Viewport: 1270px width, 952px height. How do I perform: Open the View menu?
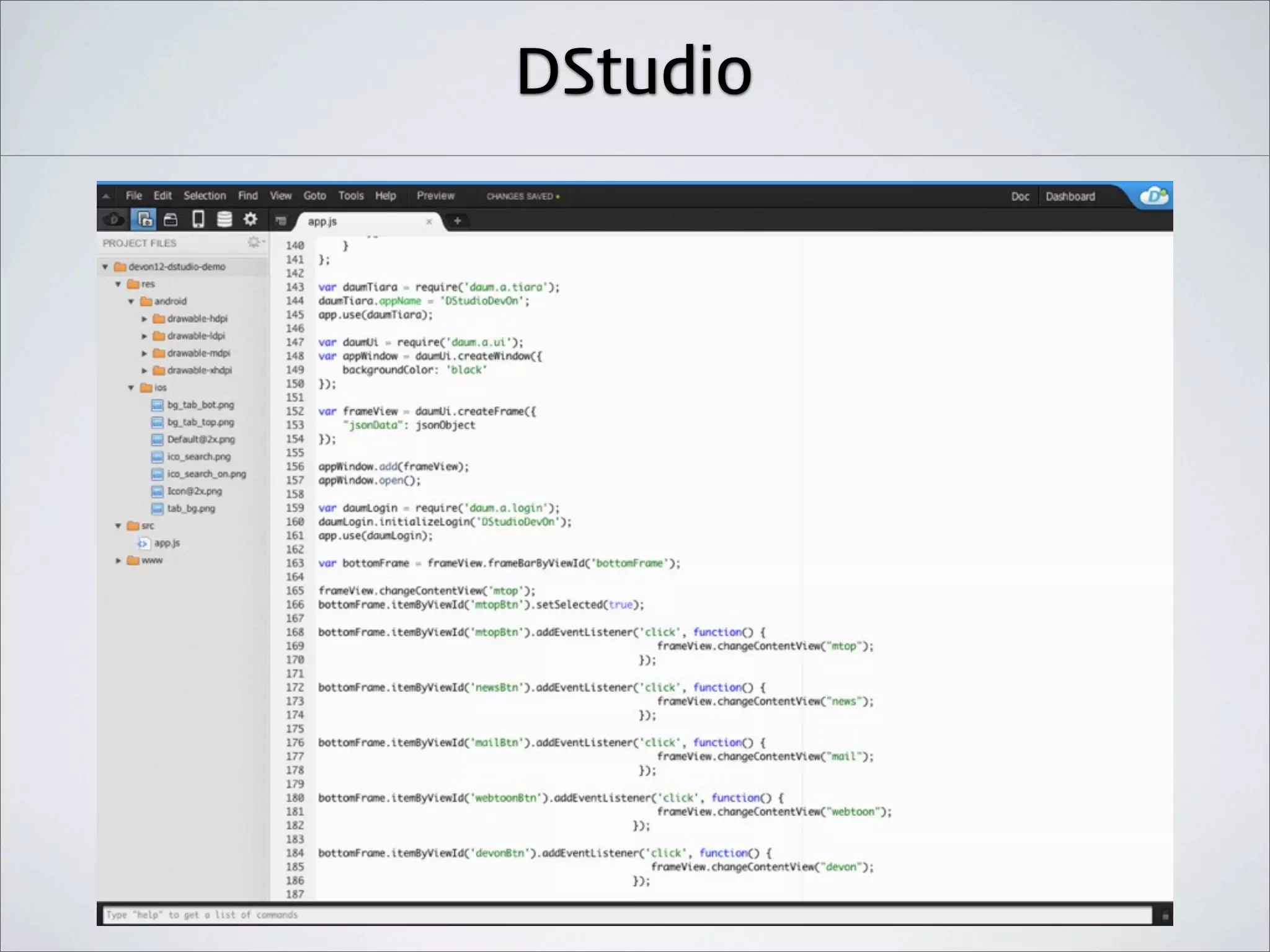click(x=280, y=196)
